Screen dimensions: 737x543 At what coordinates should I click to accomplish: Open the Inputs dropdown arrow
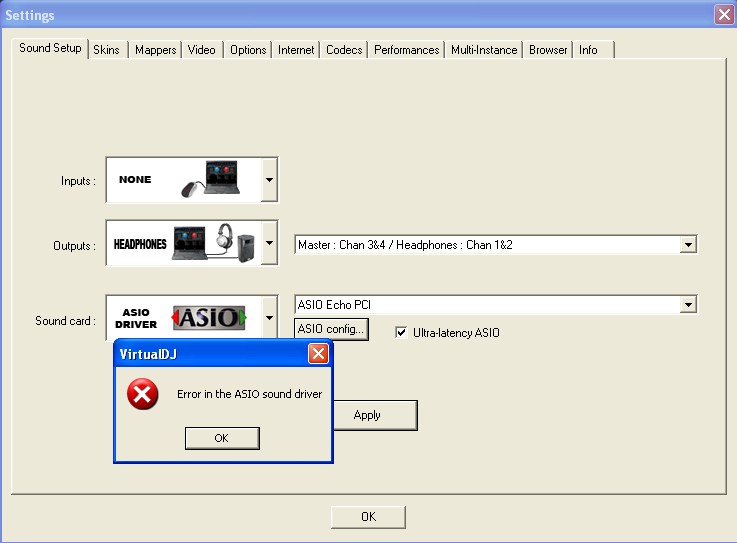(269, 180)
